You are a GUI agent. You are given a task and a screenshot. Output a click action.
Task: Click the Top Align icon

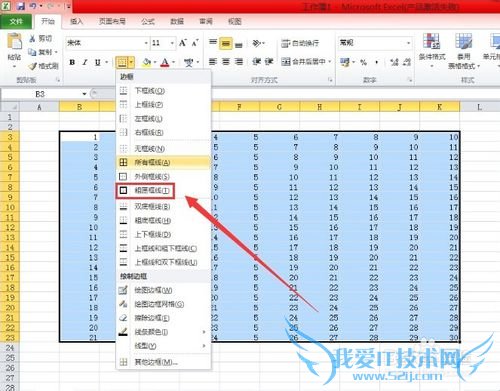(x=212, y=43)
